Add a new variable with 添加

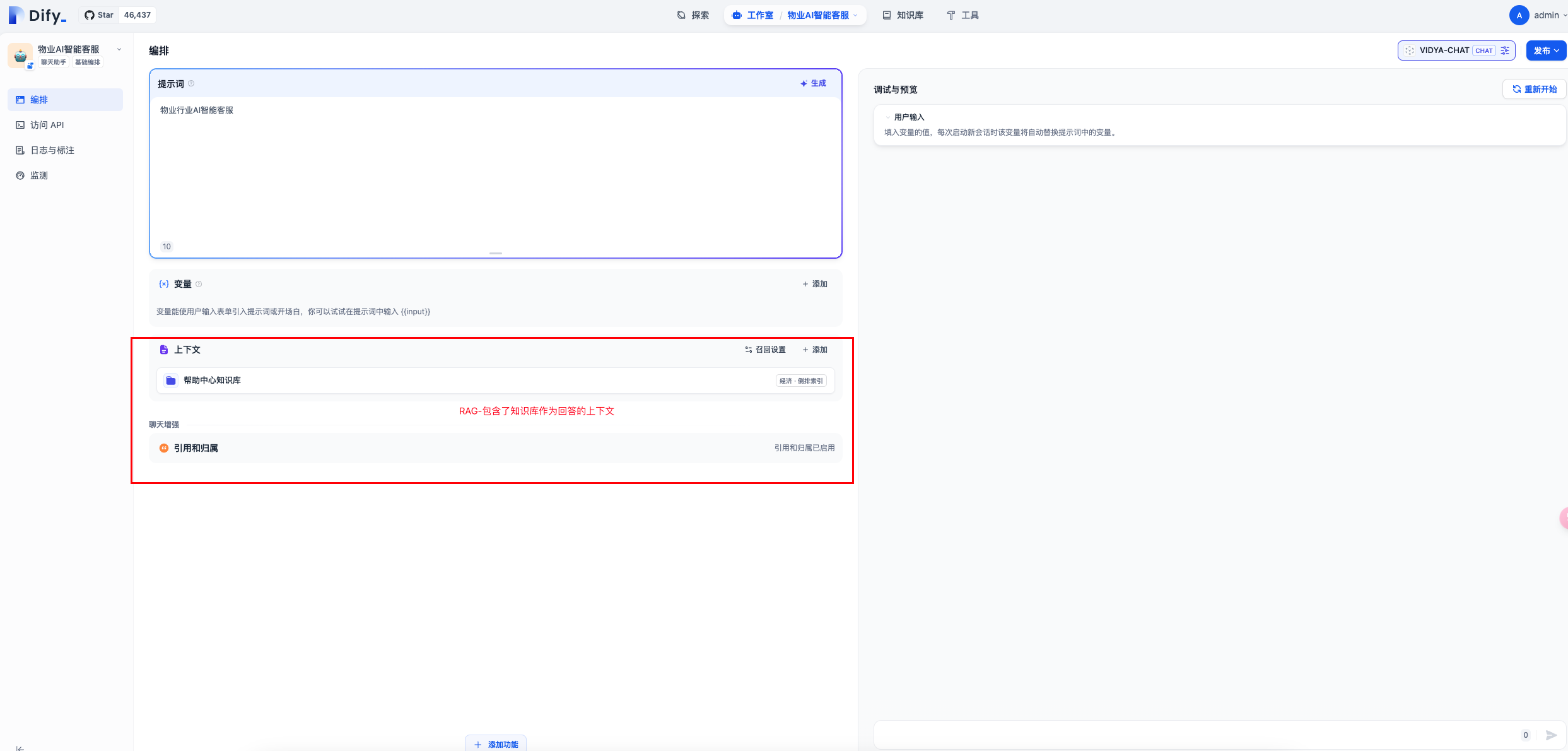click(x=815, y=284)
